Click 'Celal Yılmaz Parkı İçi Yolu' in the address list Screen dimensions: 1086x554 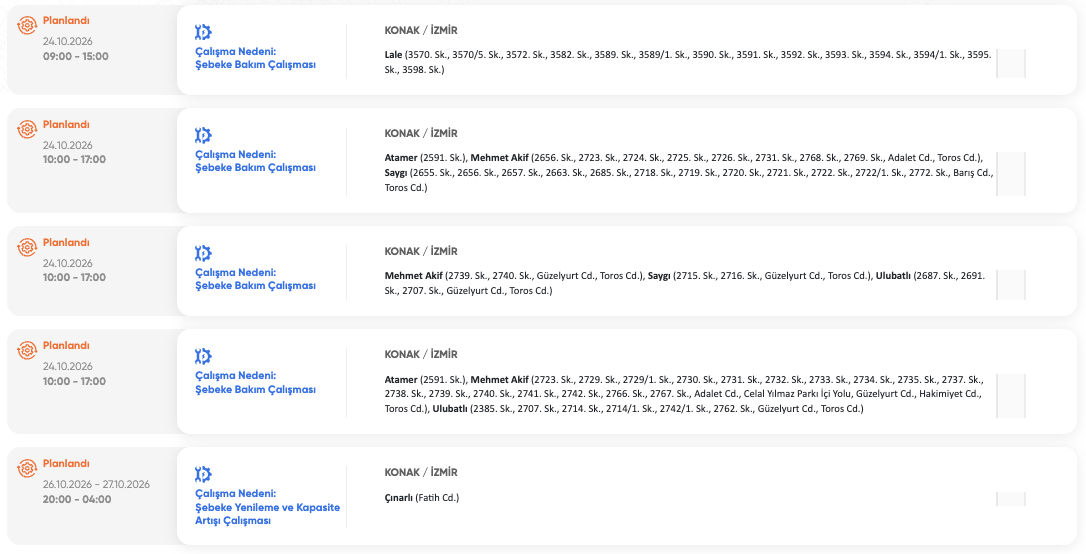coord(798,394)
